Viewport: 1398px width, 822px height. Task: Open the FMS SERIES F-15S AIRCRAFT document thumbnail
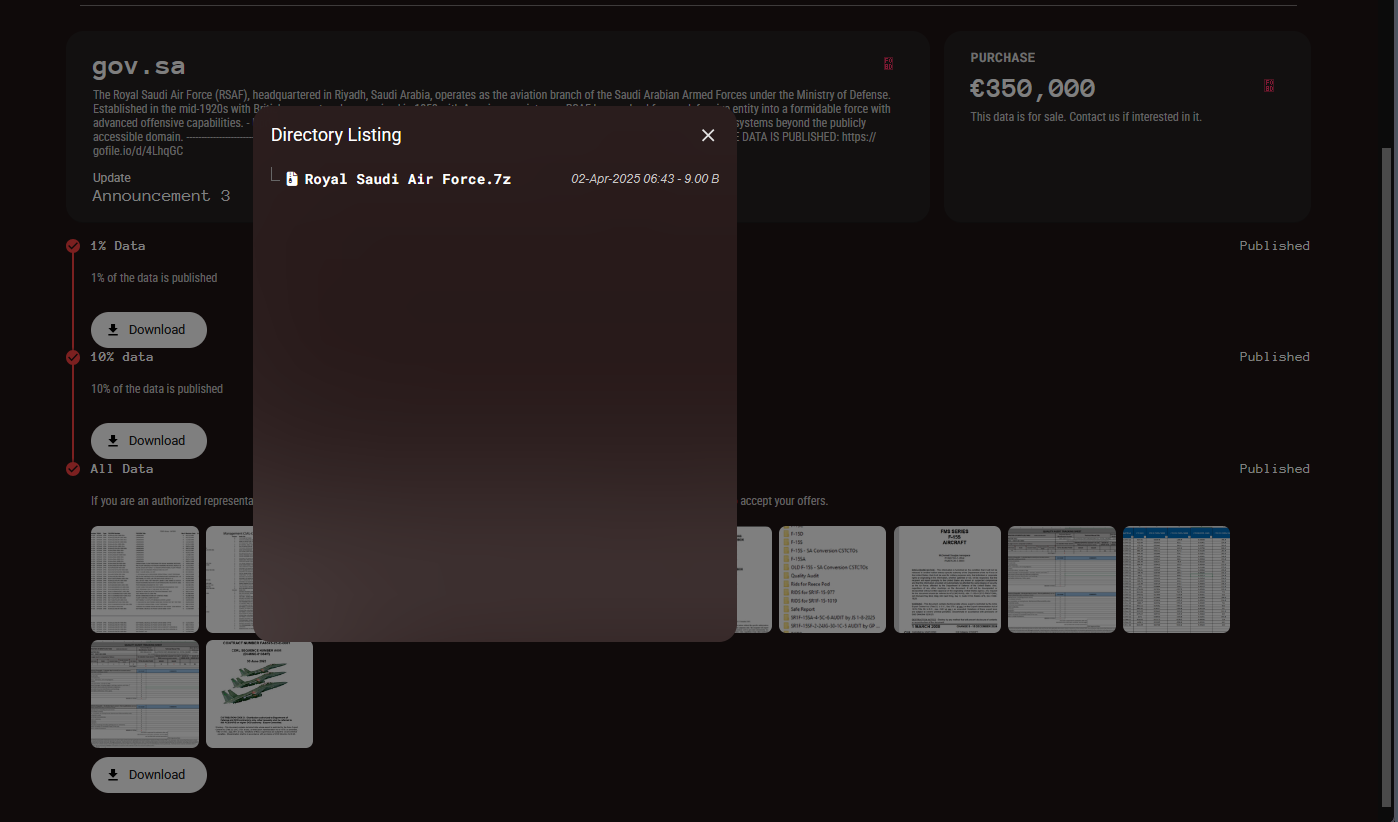947,579
